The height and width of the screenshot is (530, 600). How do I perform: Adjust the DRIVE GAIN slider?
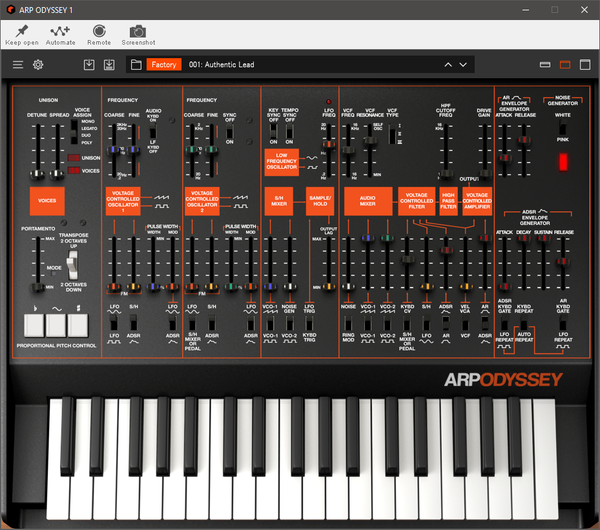pyautogui.click(x=485, y=174)
